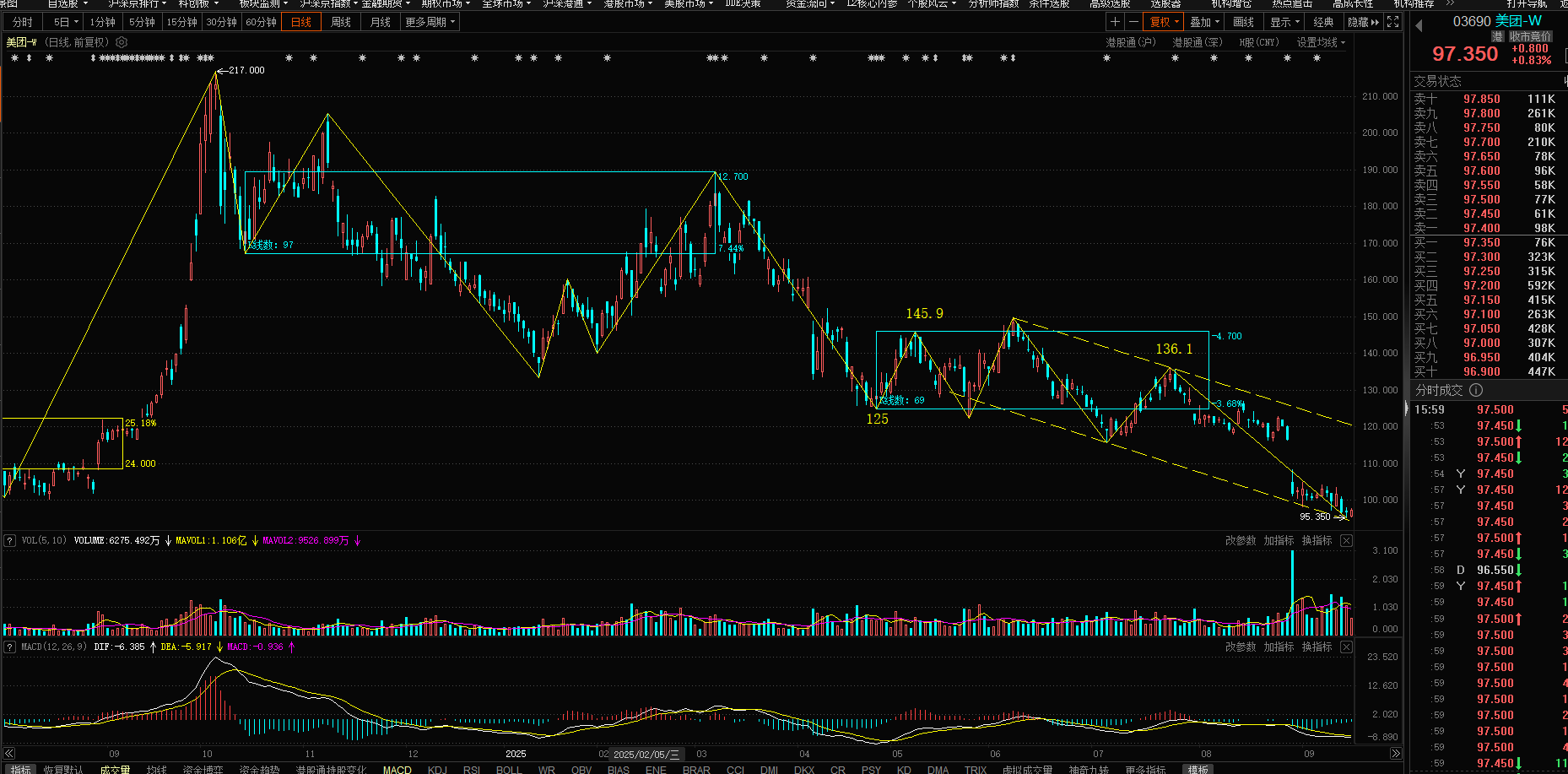The height and width of the screenshot is (774, 1568).
Task: Click the timeline scroll-left double arrow
Action: (x=9, y=754)
